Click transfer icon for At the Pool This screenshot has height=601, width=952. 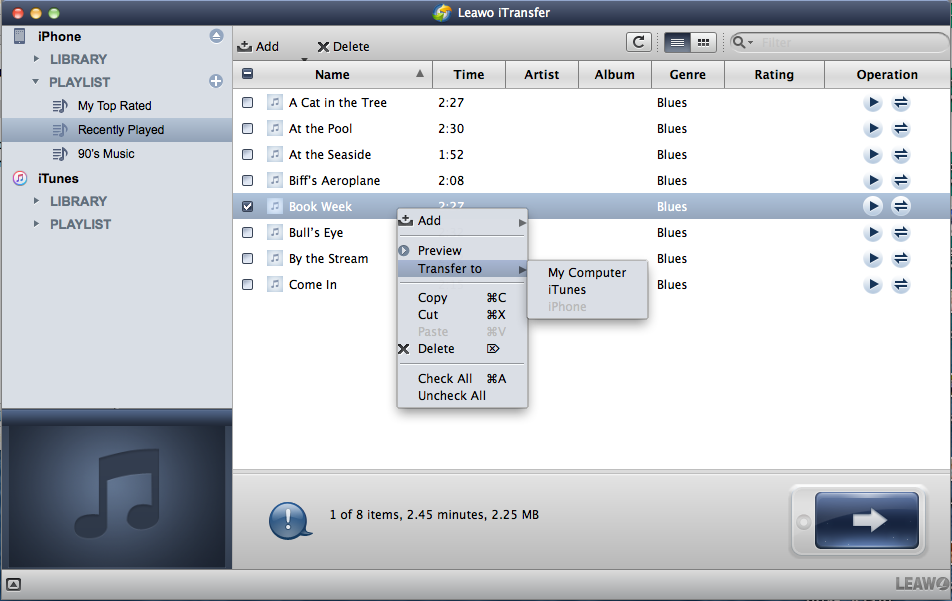(901, 129)
